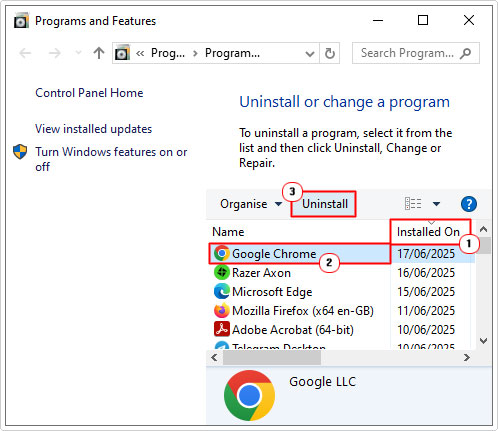The image size is (498, 431).
Task: Click the search magnifier icon
Action: pos(465,53)
